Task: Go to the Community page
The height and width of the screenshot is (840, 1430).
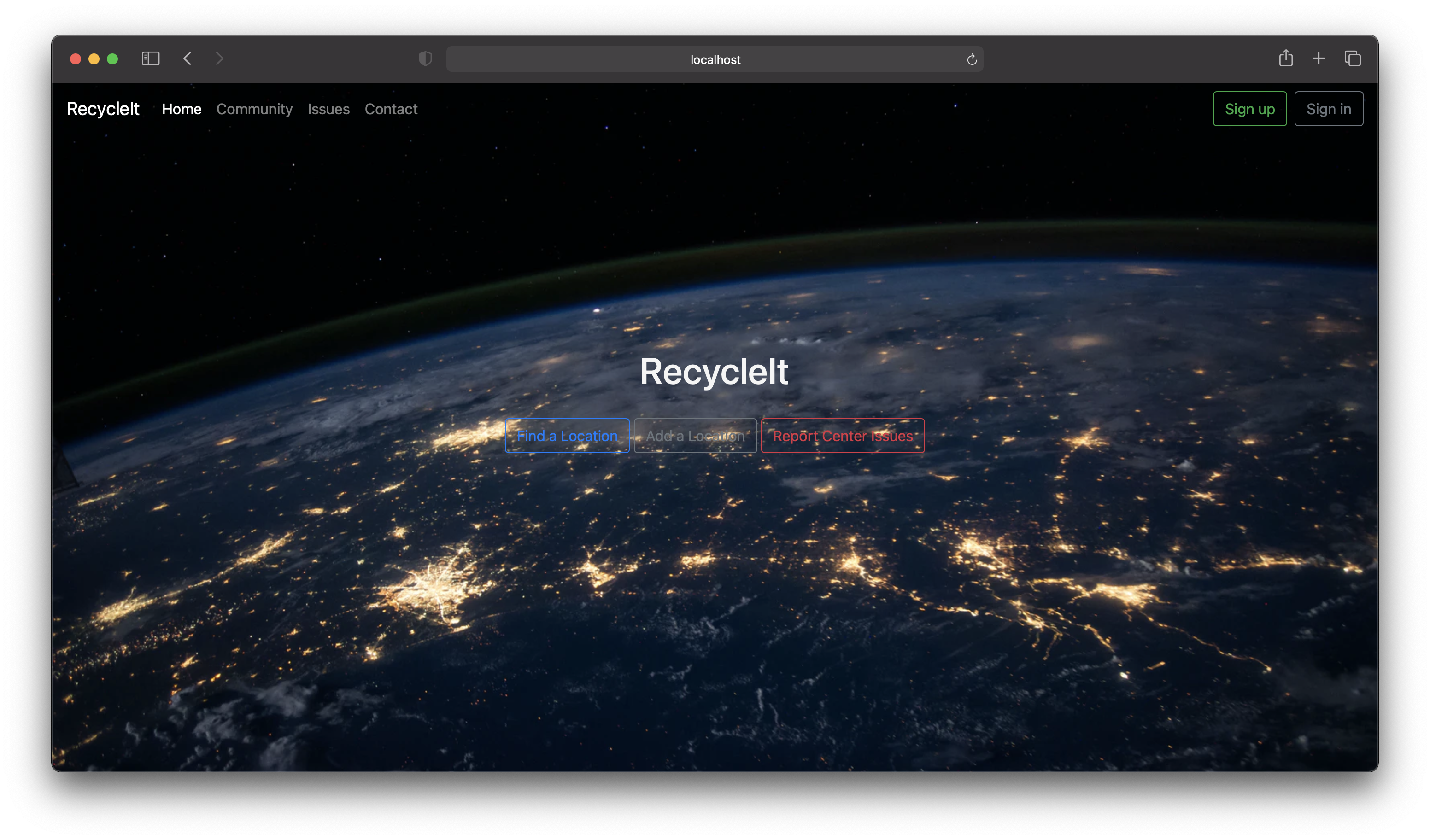Action: [x=254, y=109]
